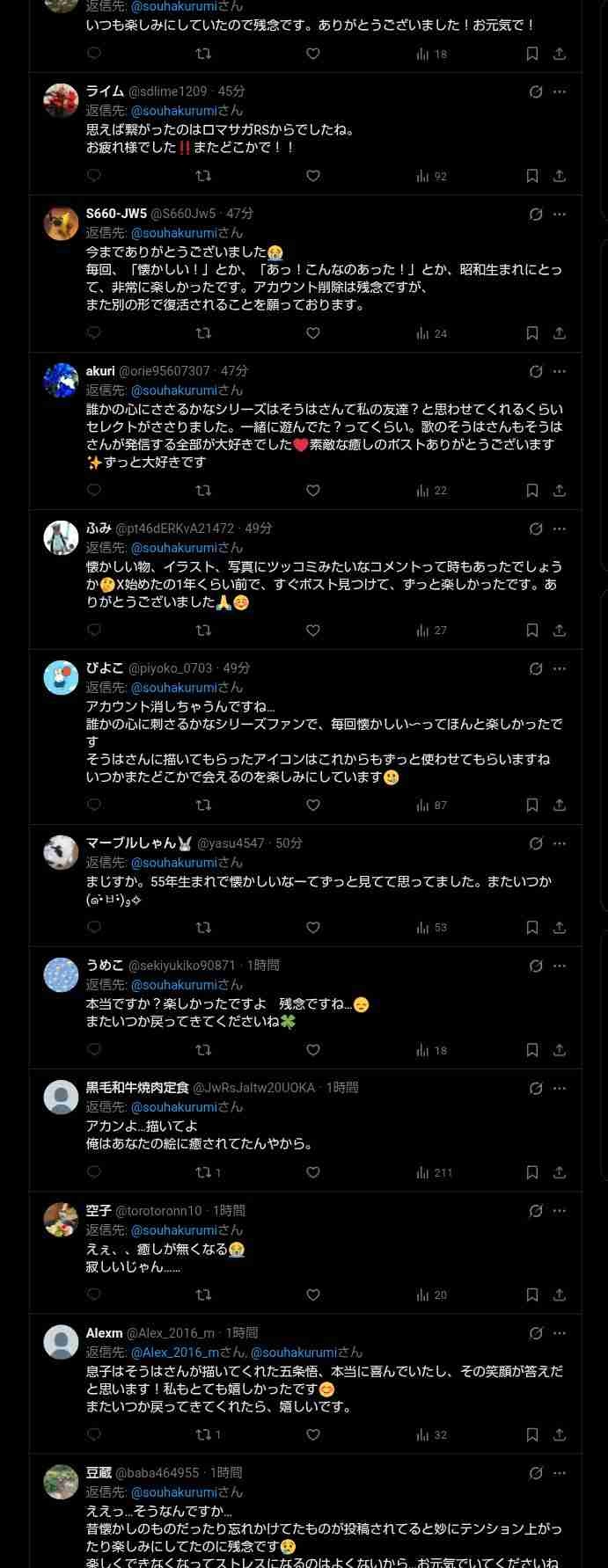
Task: Open Grok icon on ぴよこ's reply
Action: click(536, 668)
